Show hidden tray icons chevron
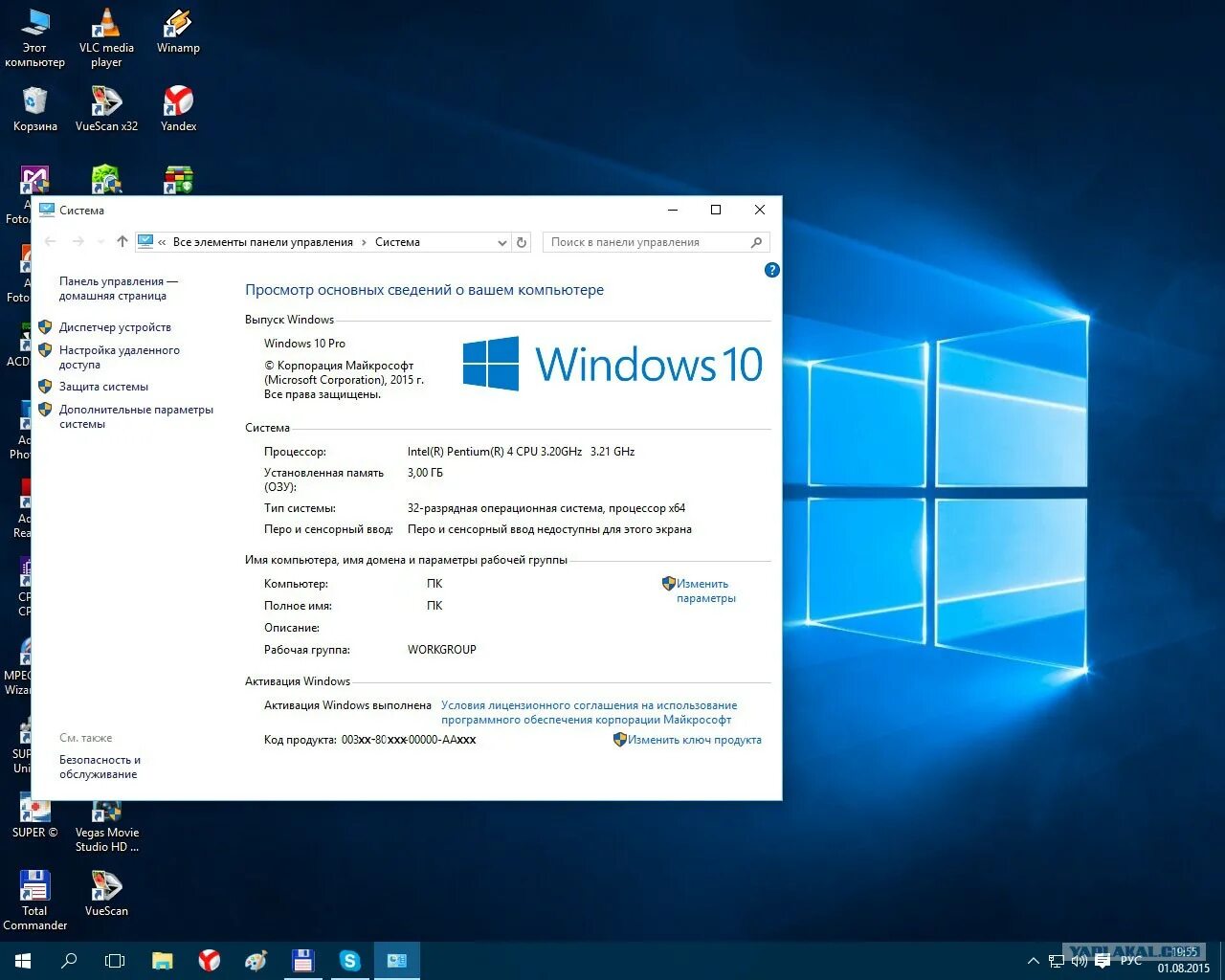The width and height of the screenshot is (1225, 980). [x=1033, y=961]
